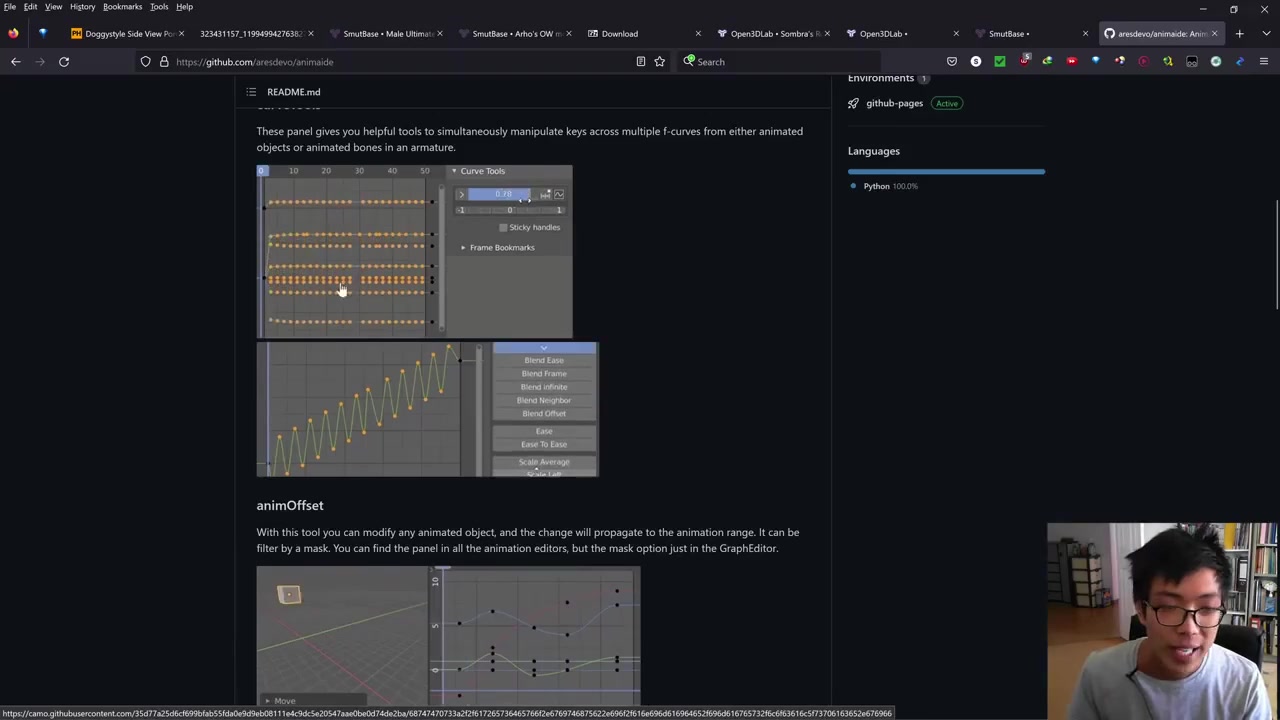This screenshot has width=1280, height=720.
Task: Open a new tab with plus icon
Action: 1239,34
